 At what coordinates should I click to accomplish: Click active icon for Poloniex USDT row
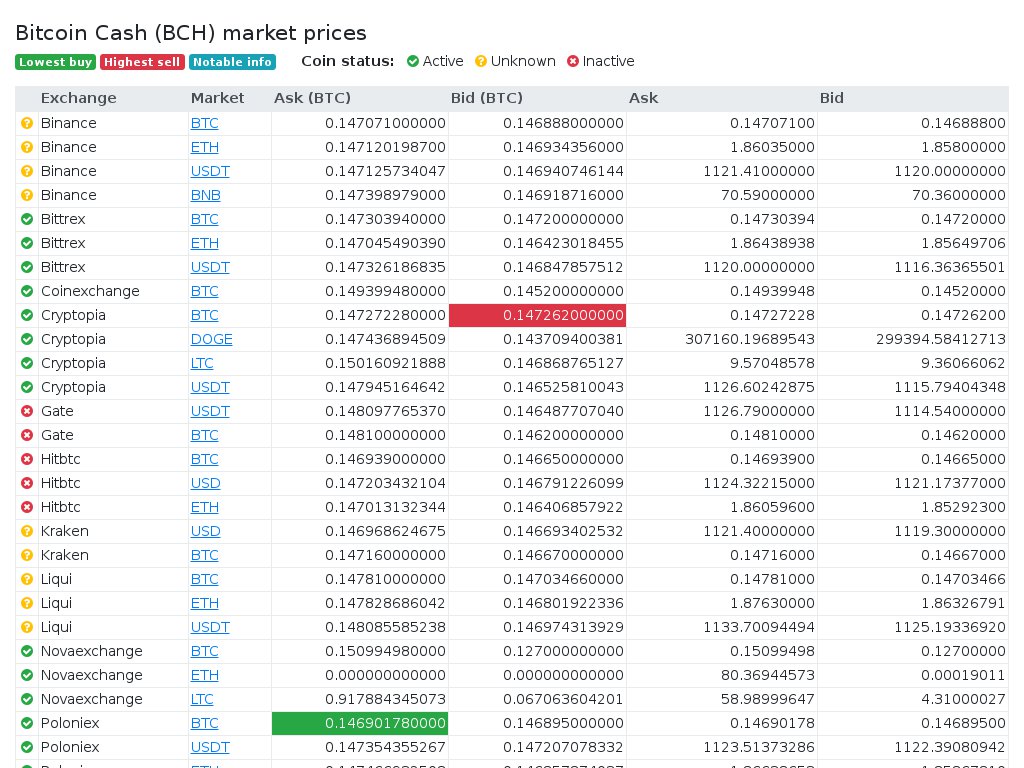coord(27,747)
